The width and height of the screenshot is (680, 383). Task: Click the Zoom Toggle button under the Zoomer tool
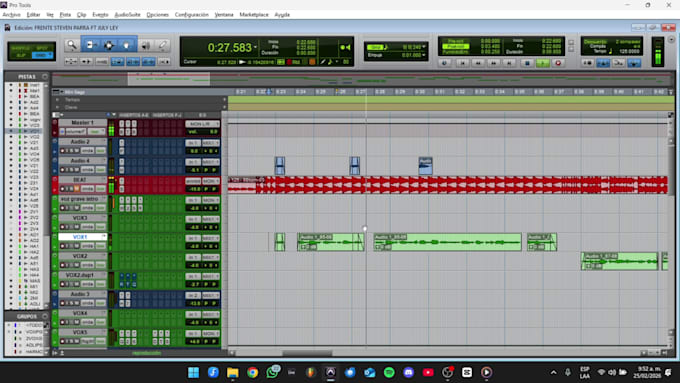click(x=71, y=62)
